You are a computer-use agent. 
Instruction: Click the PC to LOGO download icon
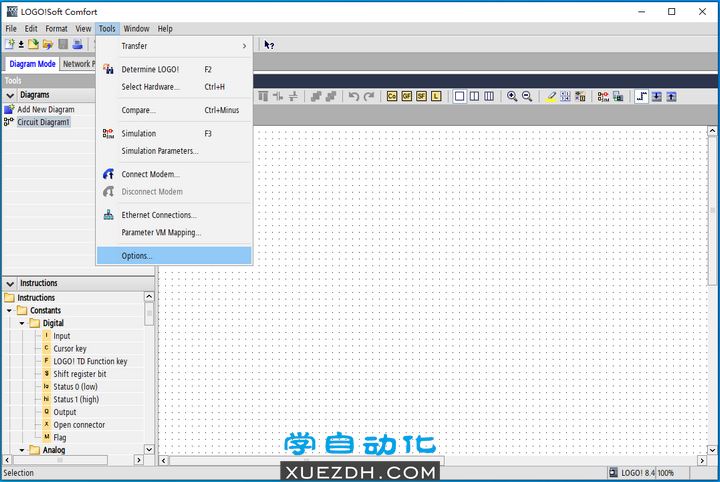[x=657, y=96]
